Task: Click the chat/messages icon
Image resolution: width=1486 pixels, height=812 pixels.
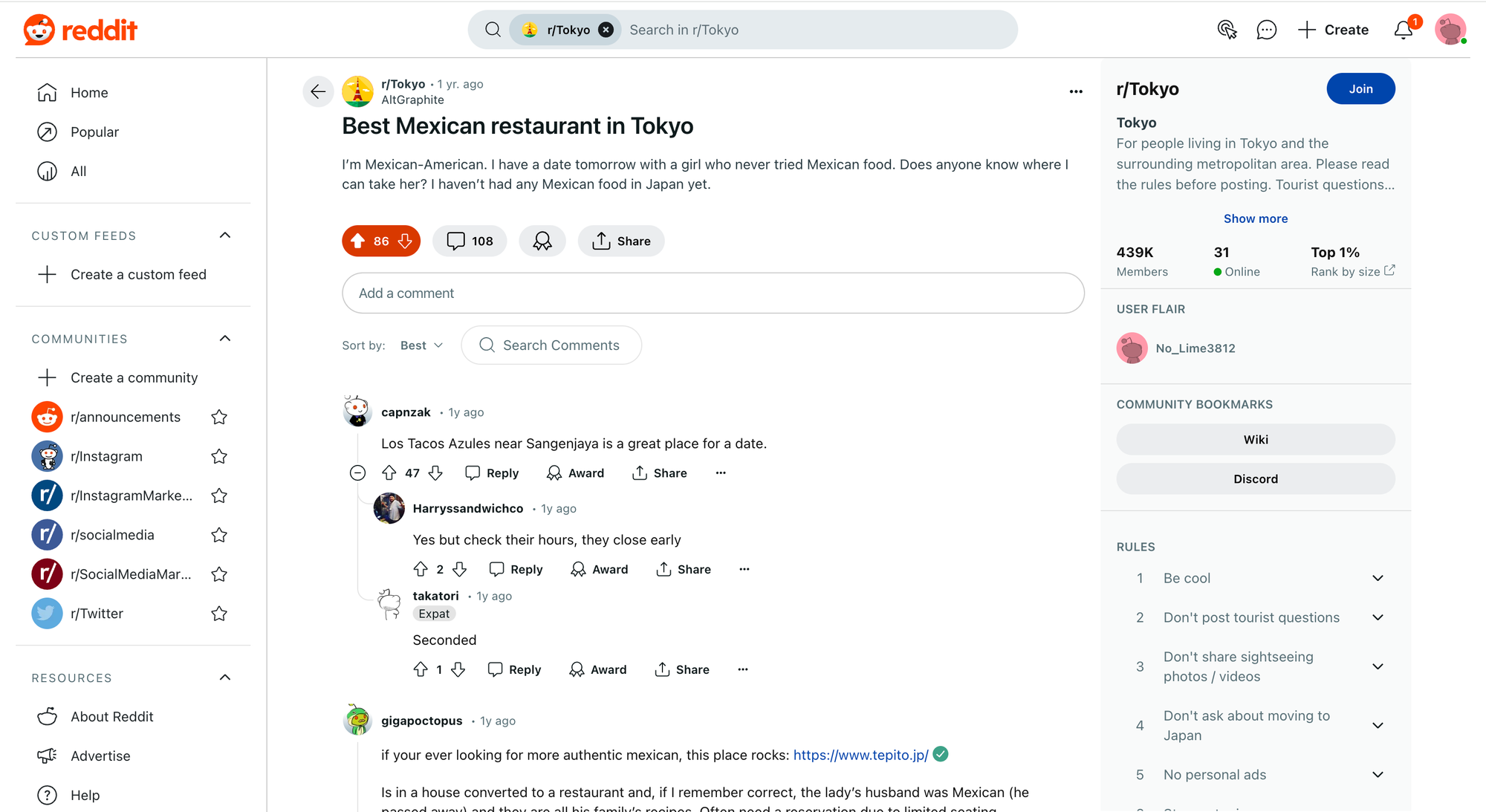Action: tap(1264, 30)
